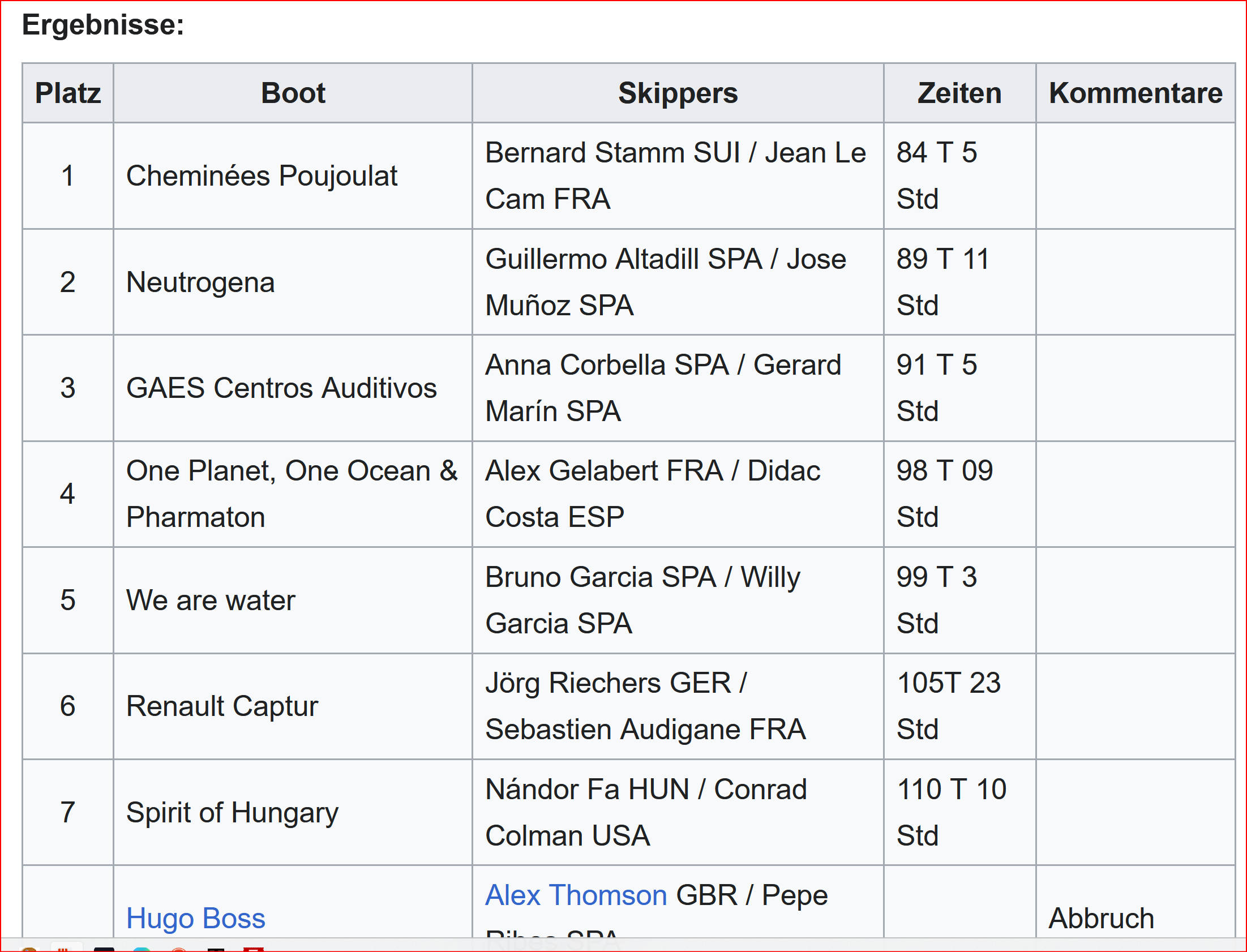Image resolution: width=1247 pixels, height=952 pixels.
Task: Click the 84 T 5 Std time
Action: pyautogui.click(x=937, y=175)
